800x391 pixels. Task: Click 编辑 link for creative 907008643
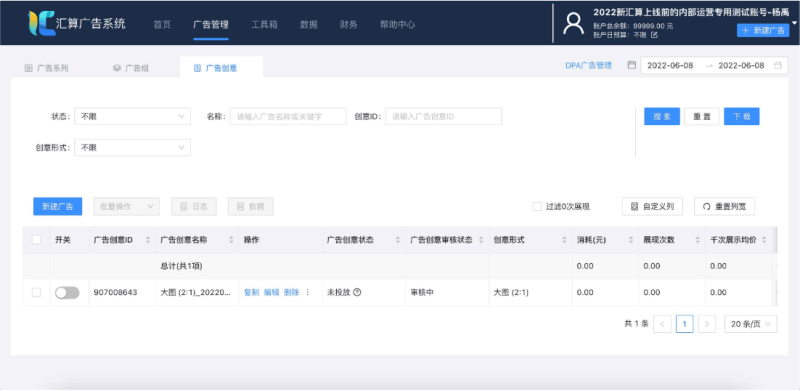click(271, 292)
